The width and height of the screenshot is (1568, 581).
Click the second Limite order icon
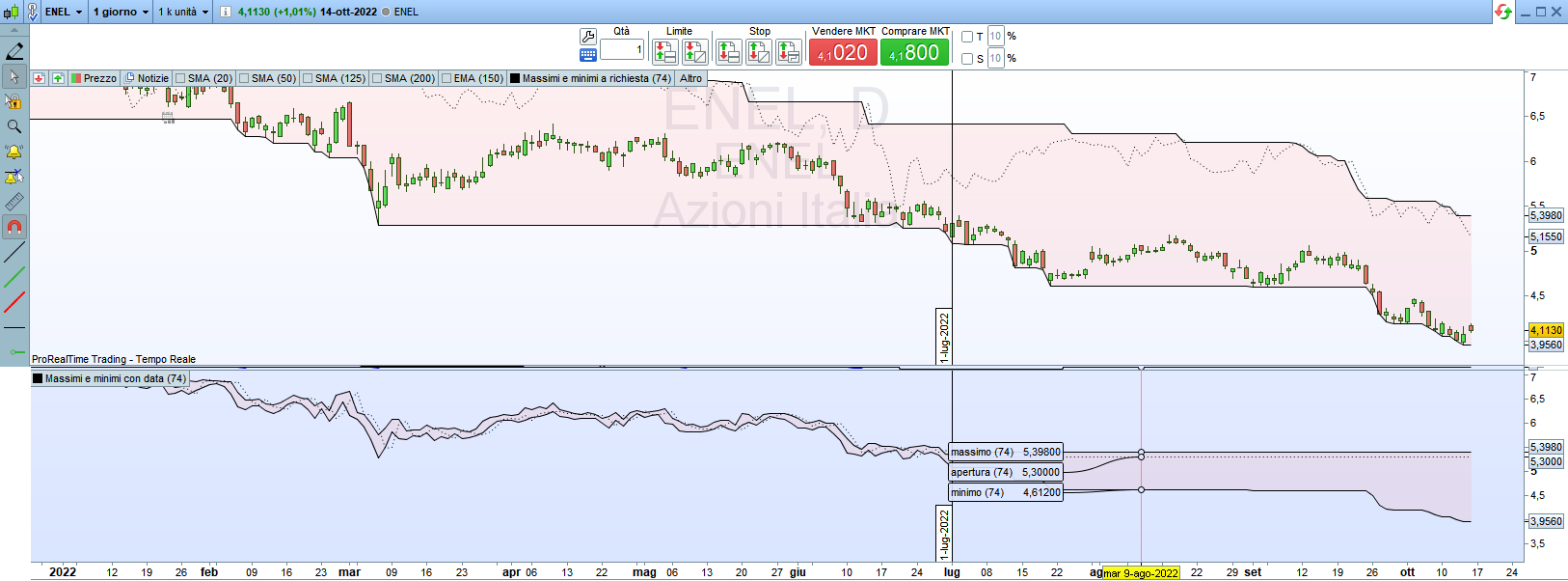pyautogui.click(x=695, y=51)
